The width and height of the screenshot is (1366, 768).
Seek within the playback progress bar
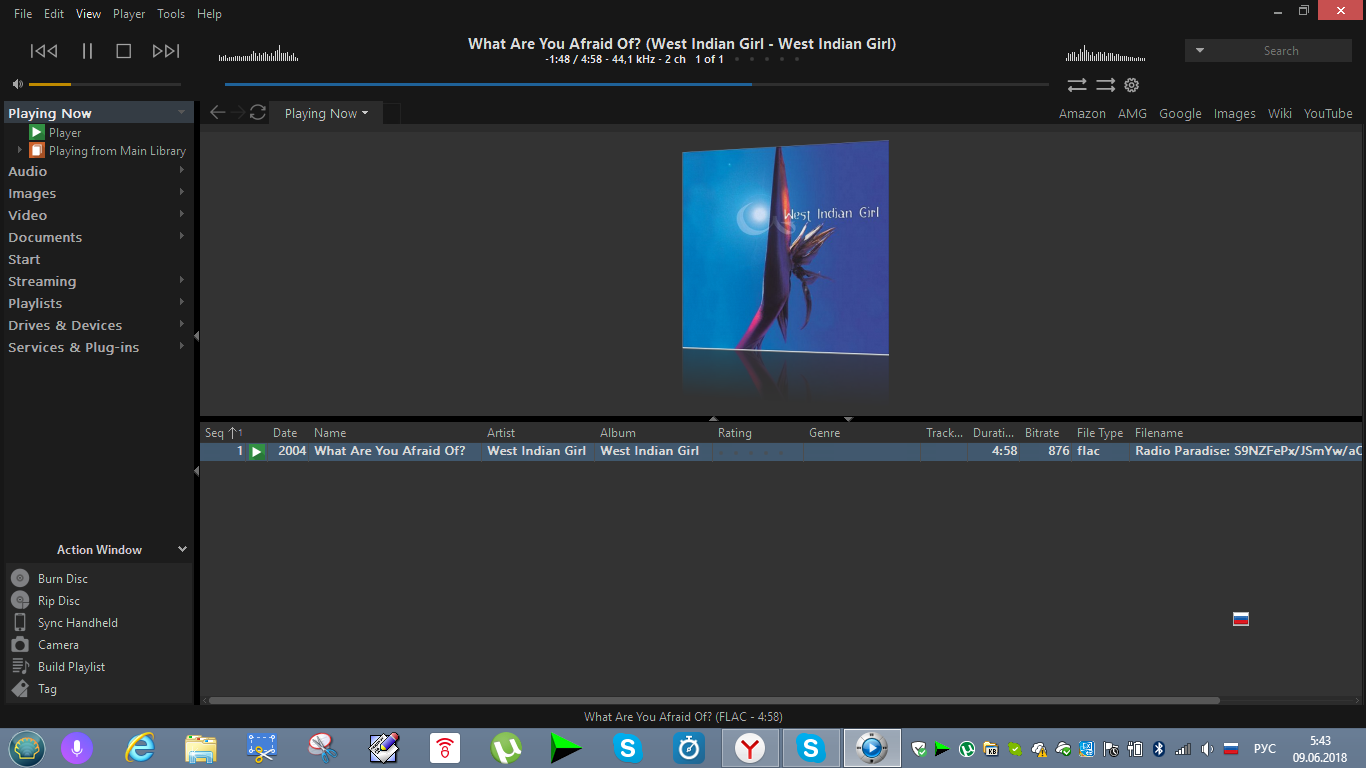pos(637,84)
